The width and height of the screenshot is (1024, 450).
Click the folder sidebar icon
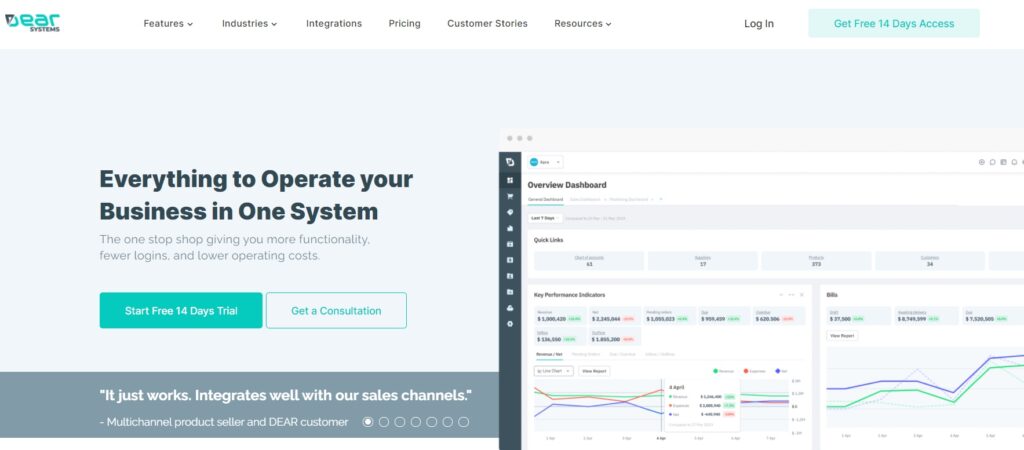pyautogui.click(x=510, y=292)
